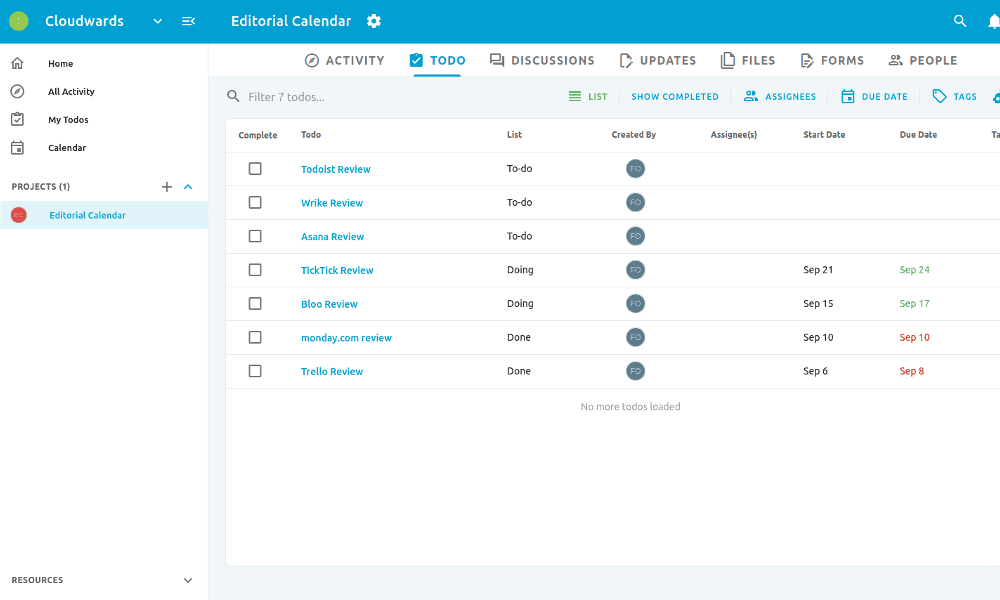Switch to the Updates tab

click(x=658, y=61)
